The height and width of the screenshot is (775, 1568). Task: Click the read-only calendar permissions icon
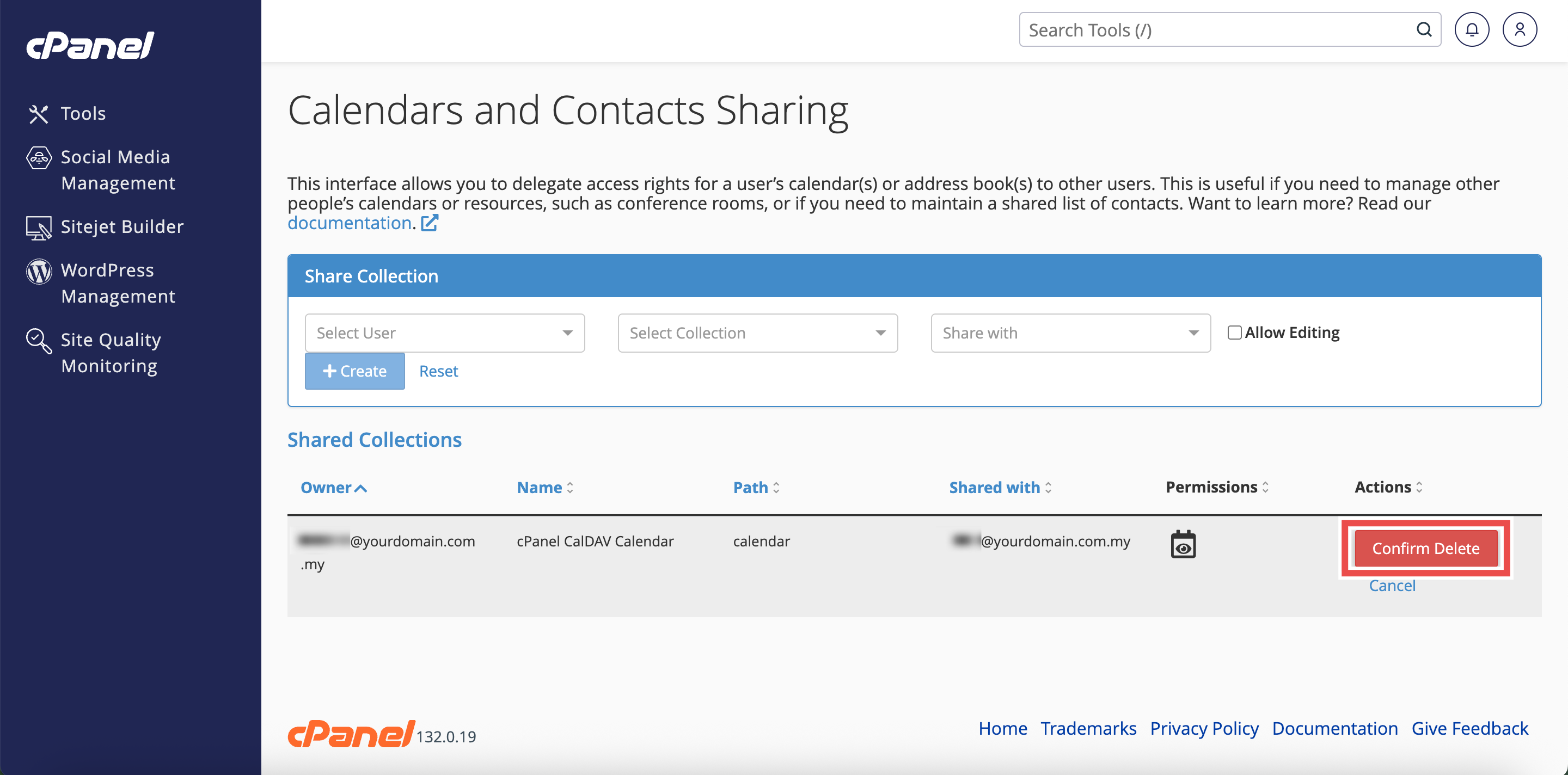pos(1183,544)
